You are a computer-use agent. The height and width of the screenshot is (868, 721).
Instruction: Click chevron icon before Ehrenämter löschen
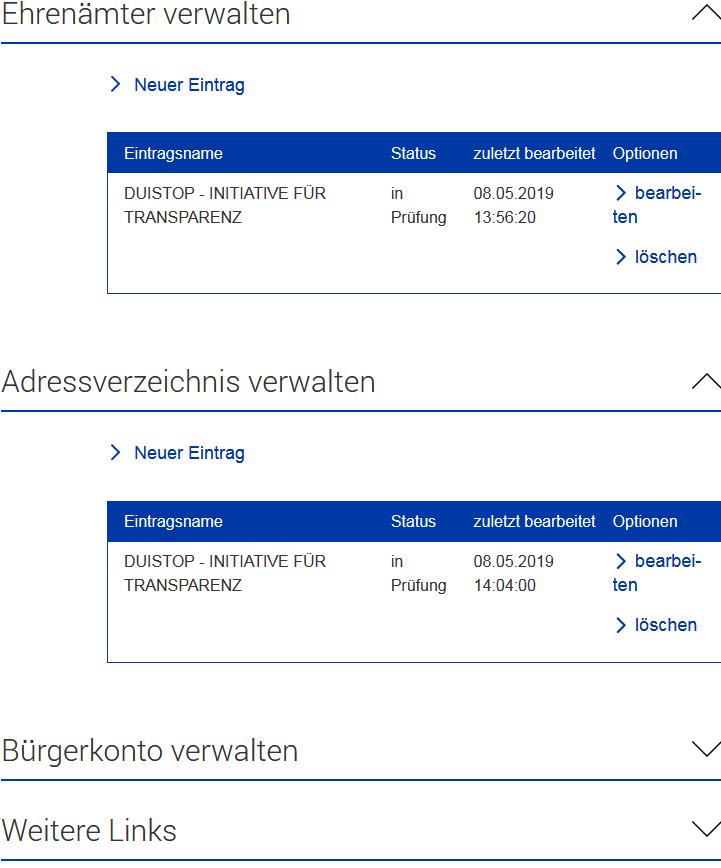pyautogui.click(x=621, y=257)
